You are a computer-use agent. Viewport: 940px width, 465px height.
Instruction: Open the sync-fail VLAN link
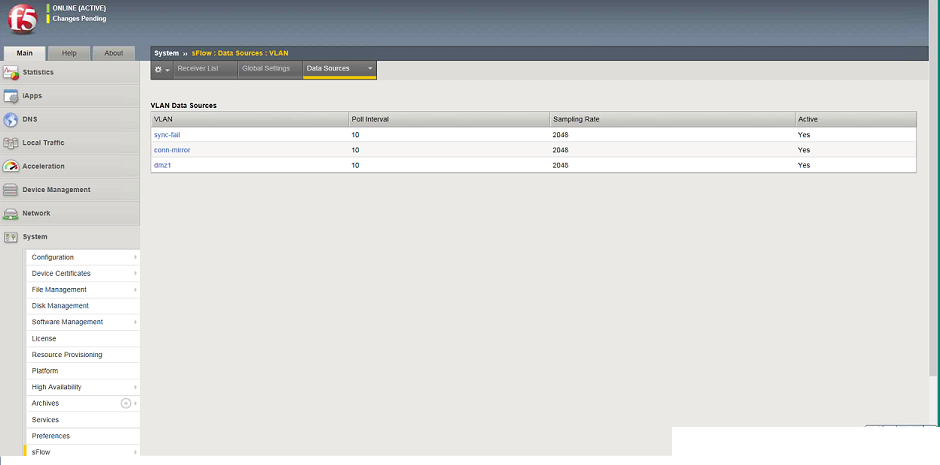pyautogui.click(x=167, y=135)
